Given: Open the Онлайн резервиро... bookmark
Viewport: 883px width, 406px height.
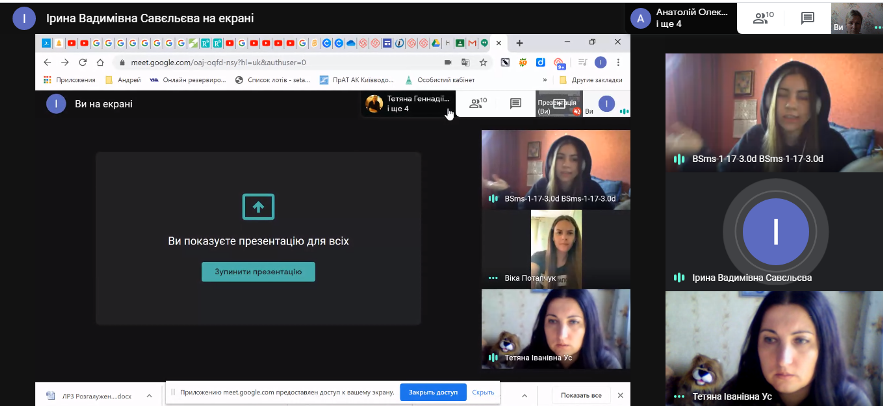Looking at the screenshot, I should [x=188, y=80].
